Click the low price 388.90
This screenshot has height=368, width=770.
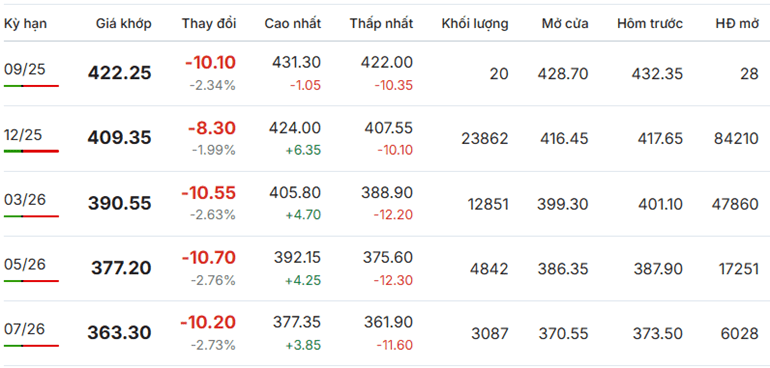click(x=387, y=193)
